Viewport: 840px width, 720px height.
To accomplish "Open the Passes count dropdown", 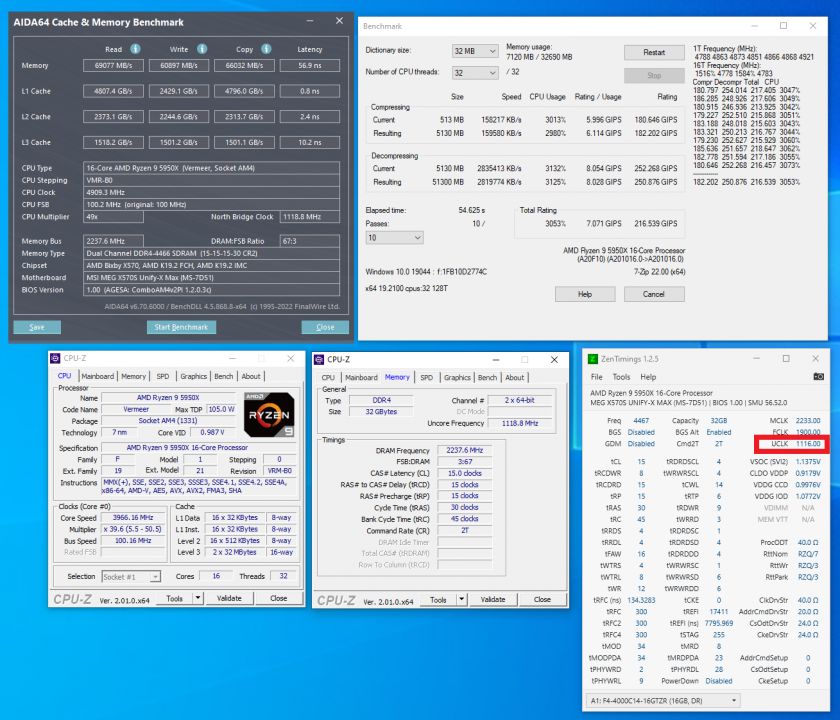I will click(x=394, y=237).
